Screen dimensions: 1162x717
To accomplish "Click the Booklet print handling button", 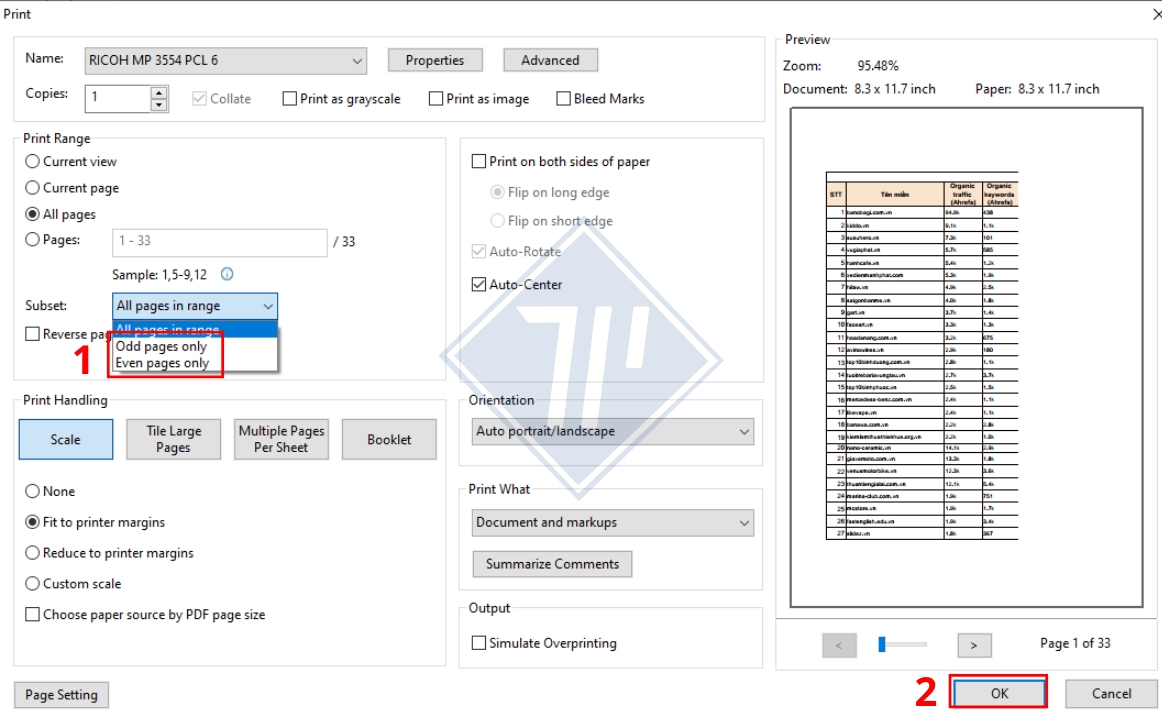I will point(389,440).
